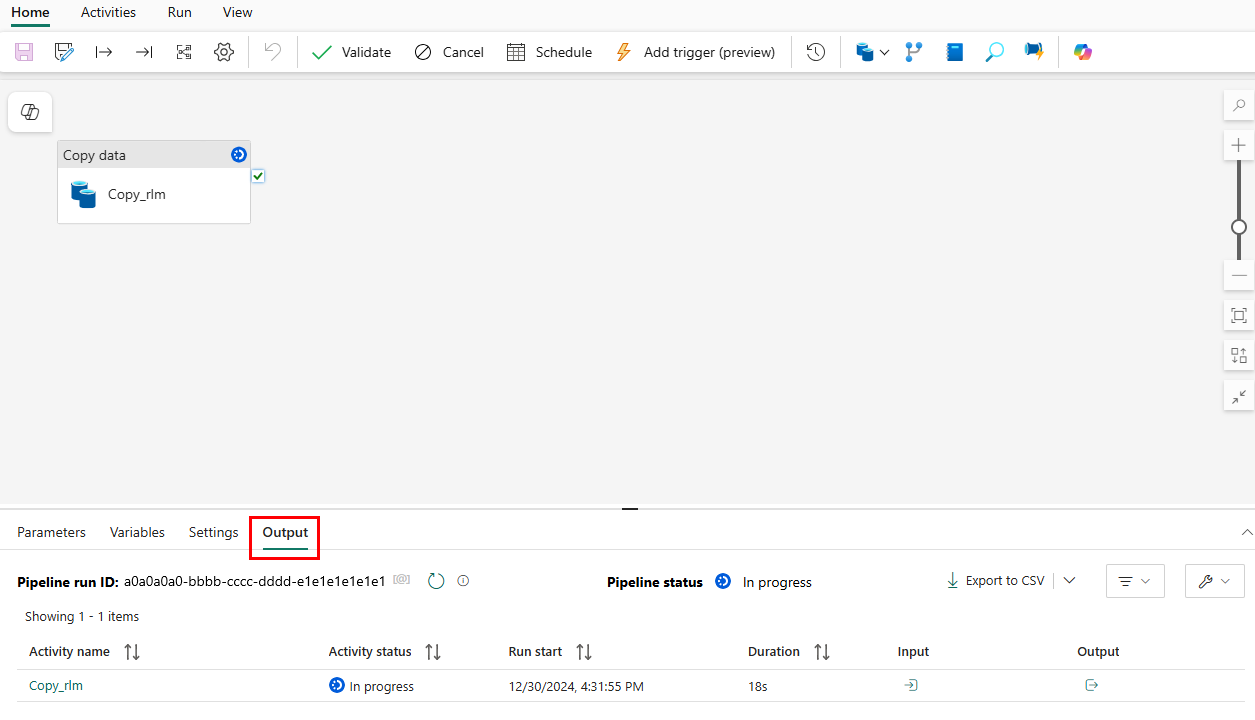Copy the pipeline run ID

[x=402, y=580]
